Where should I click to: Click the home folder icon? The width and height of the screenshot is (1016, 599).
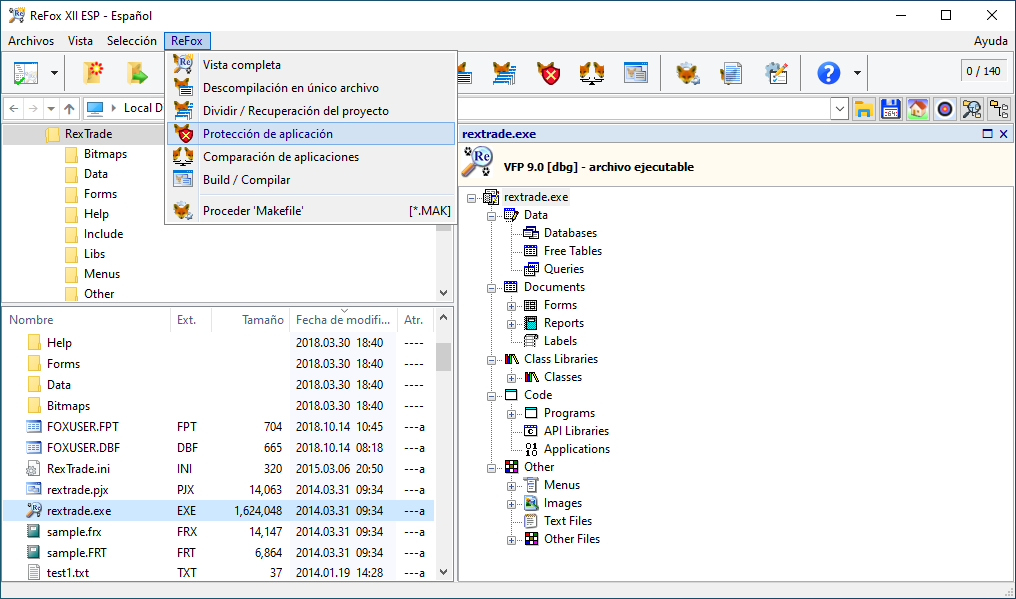click(x=918, y=109)
